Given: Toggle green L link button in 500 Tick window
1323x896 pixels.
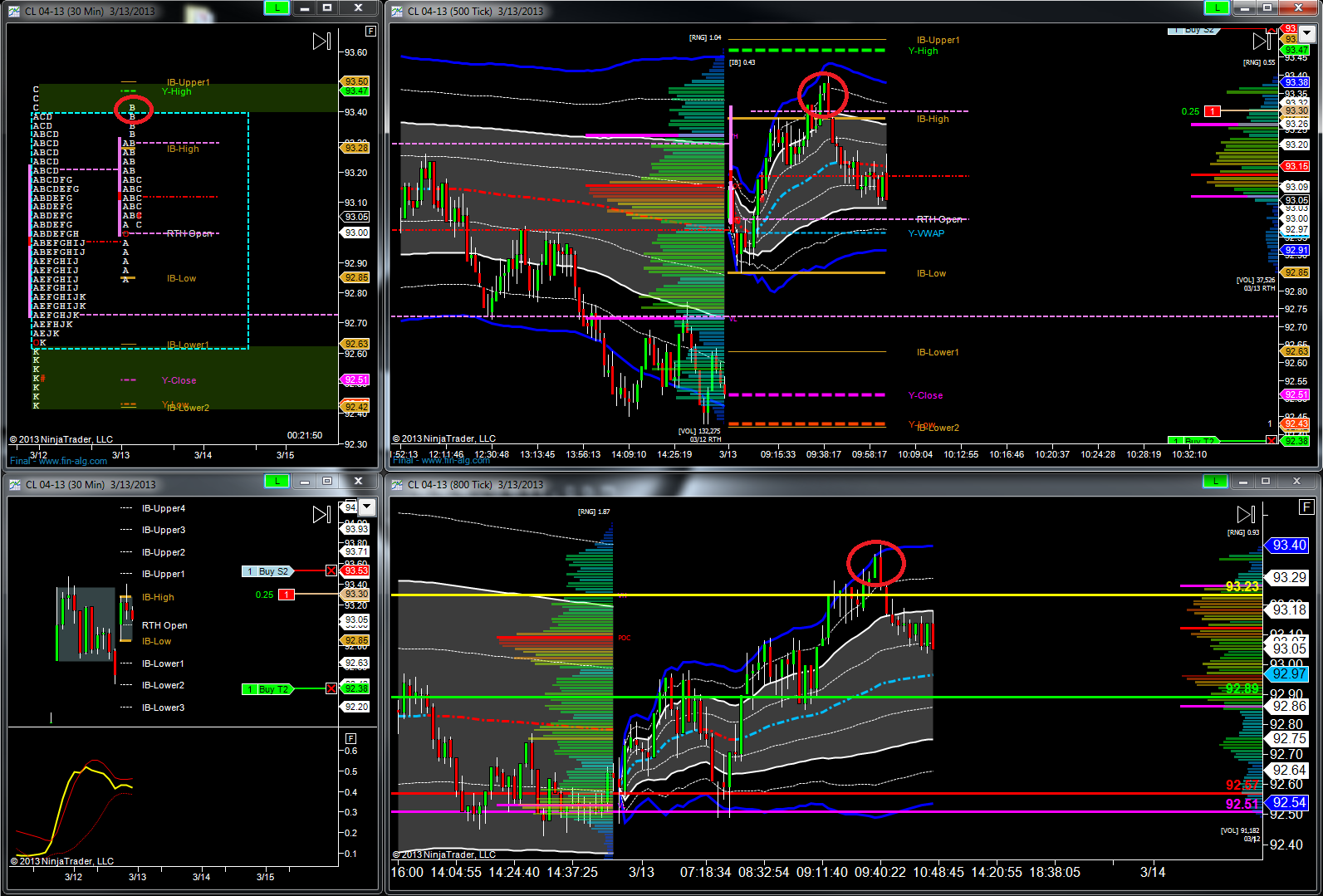Looking at the screenshot, I should coord(1217,7).
